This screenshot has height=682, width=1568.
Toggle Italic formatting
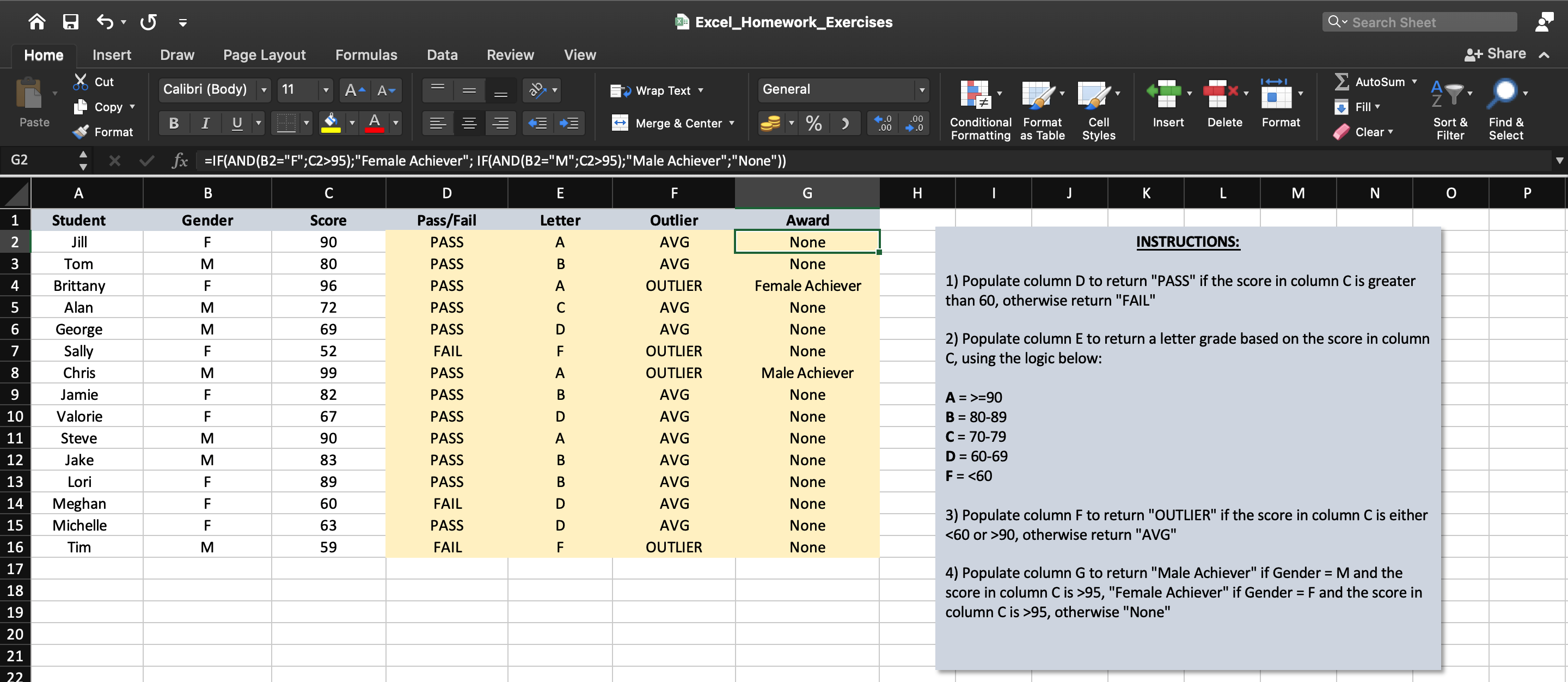(205, 124)
